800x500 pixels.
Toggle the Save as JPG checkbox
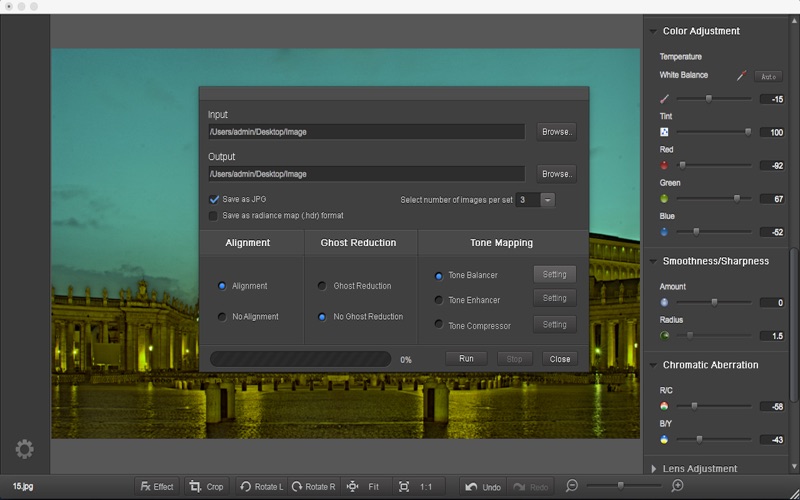pyautogui.click(x=214, y=199)
